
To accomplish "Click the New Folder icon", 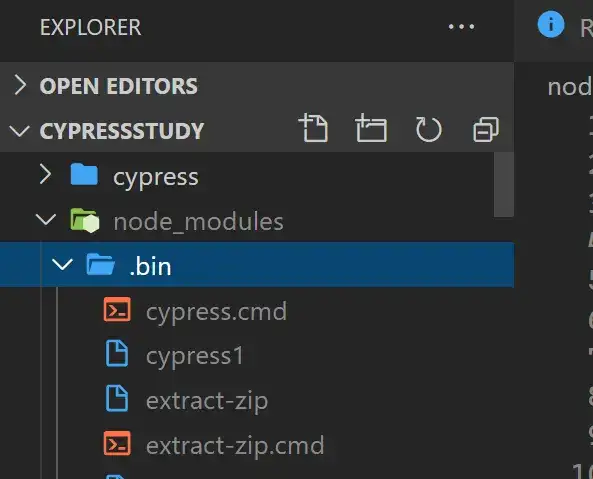I will pyautogui.click(x=371, y=128).
